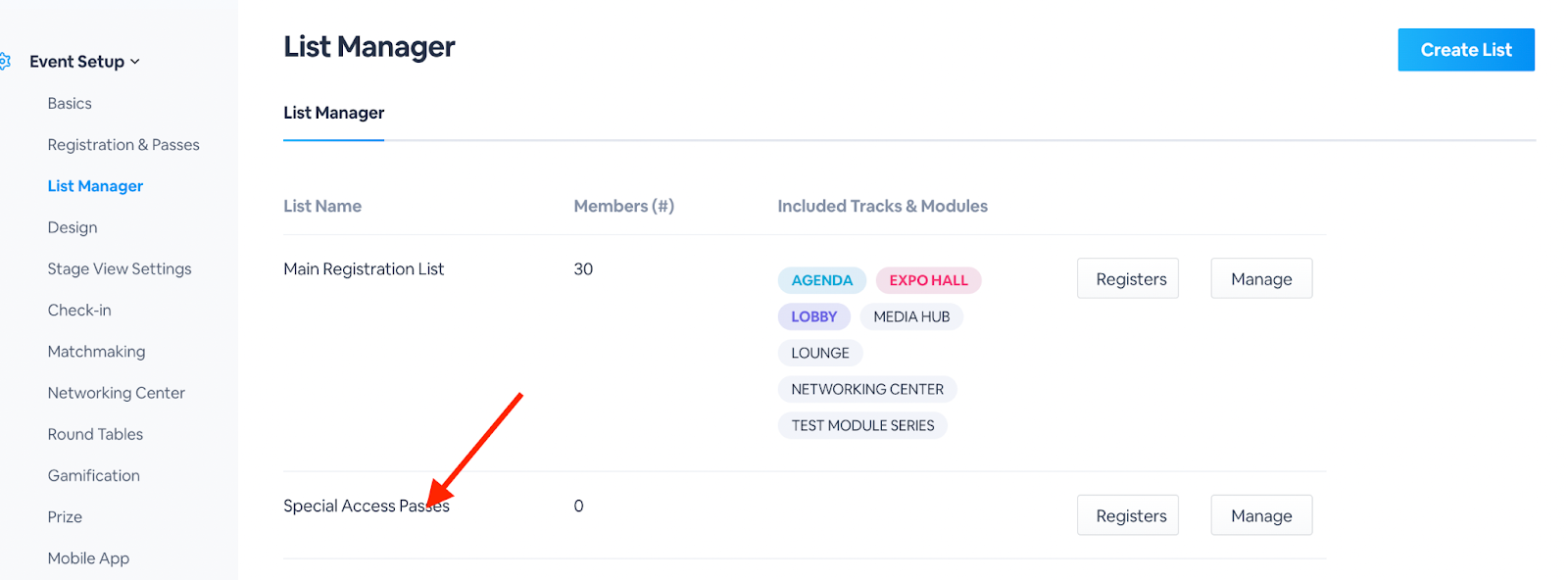Navigate to Stage View Settings
1568x580 pixels.
tap(120, 268)
